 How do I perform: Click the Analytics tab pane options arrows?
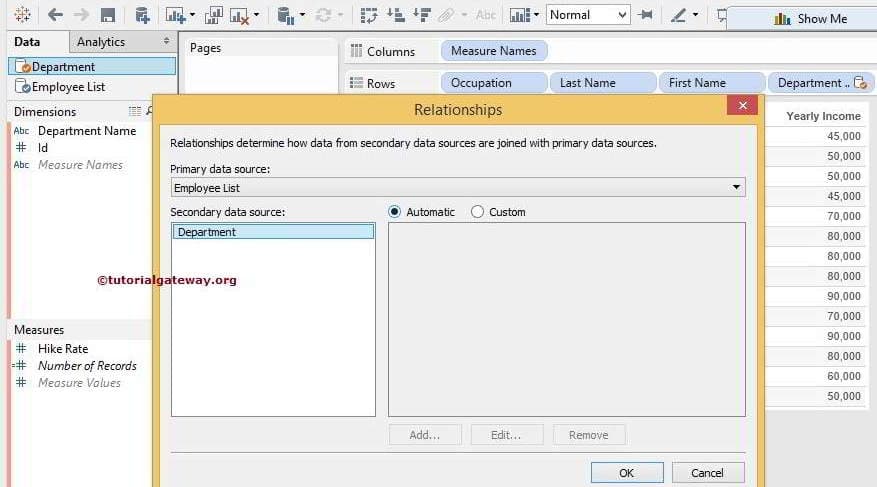coord(166,41)
